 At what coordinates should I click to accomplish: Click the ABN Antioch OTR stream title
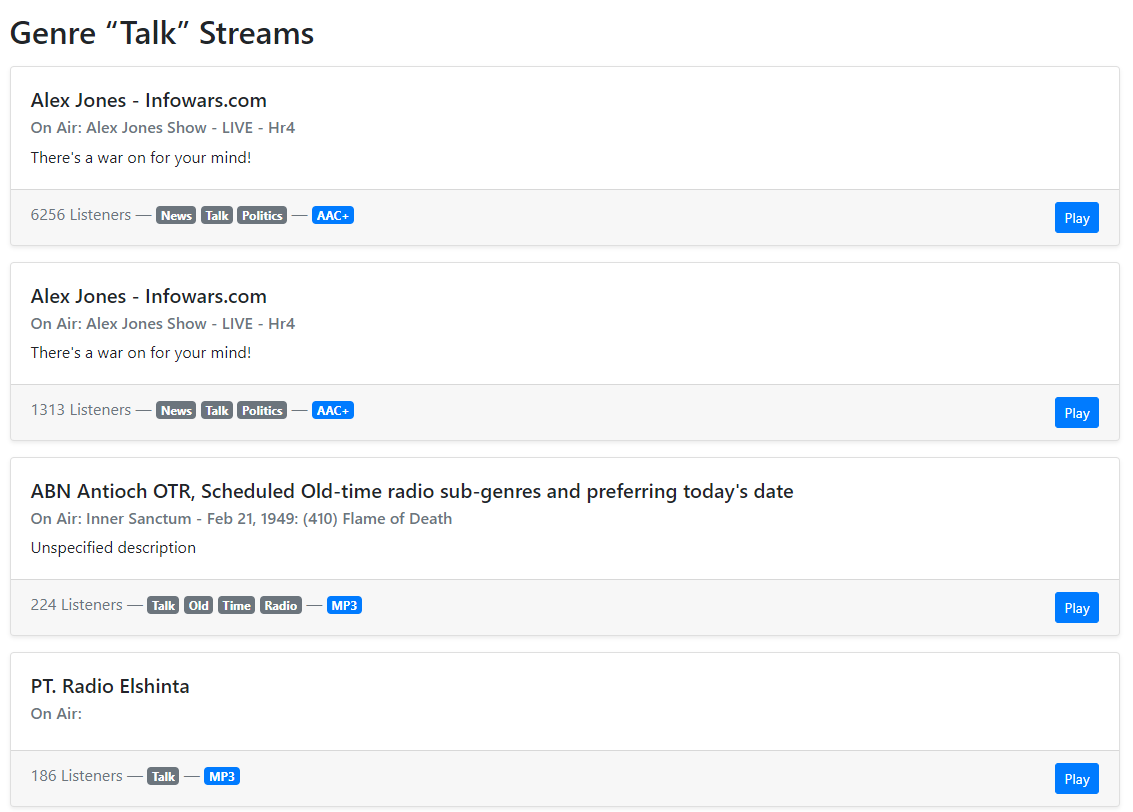[x=411, y=491]
